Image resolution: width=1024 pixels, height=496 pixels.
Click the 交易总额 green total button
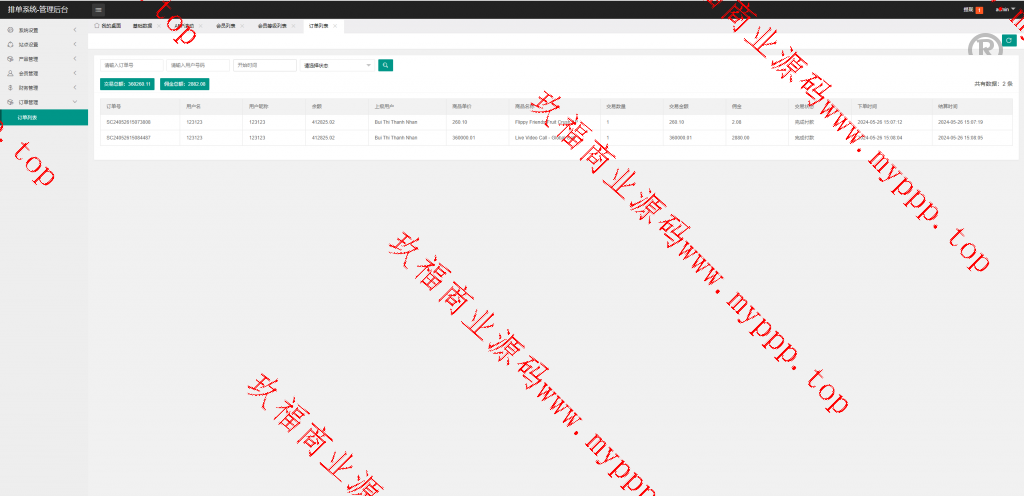click(x=128, y=84)
